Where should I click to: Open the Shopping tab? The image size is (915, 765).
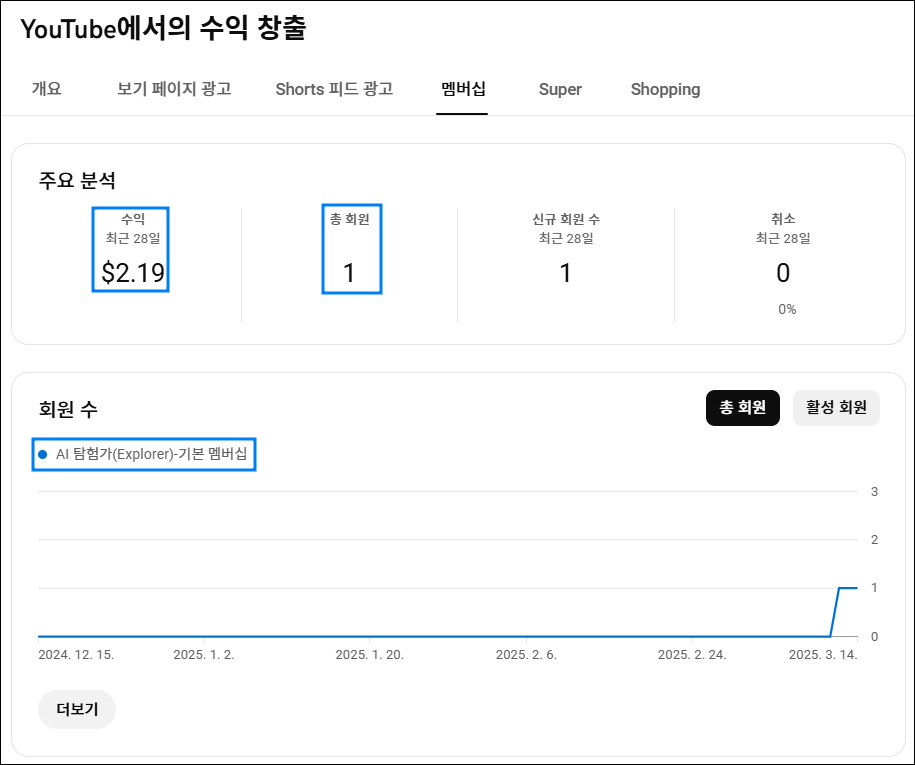pos(664,89)
